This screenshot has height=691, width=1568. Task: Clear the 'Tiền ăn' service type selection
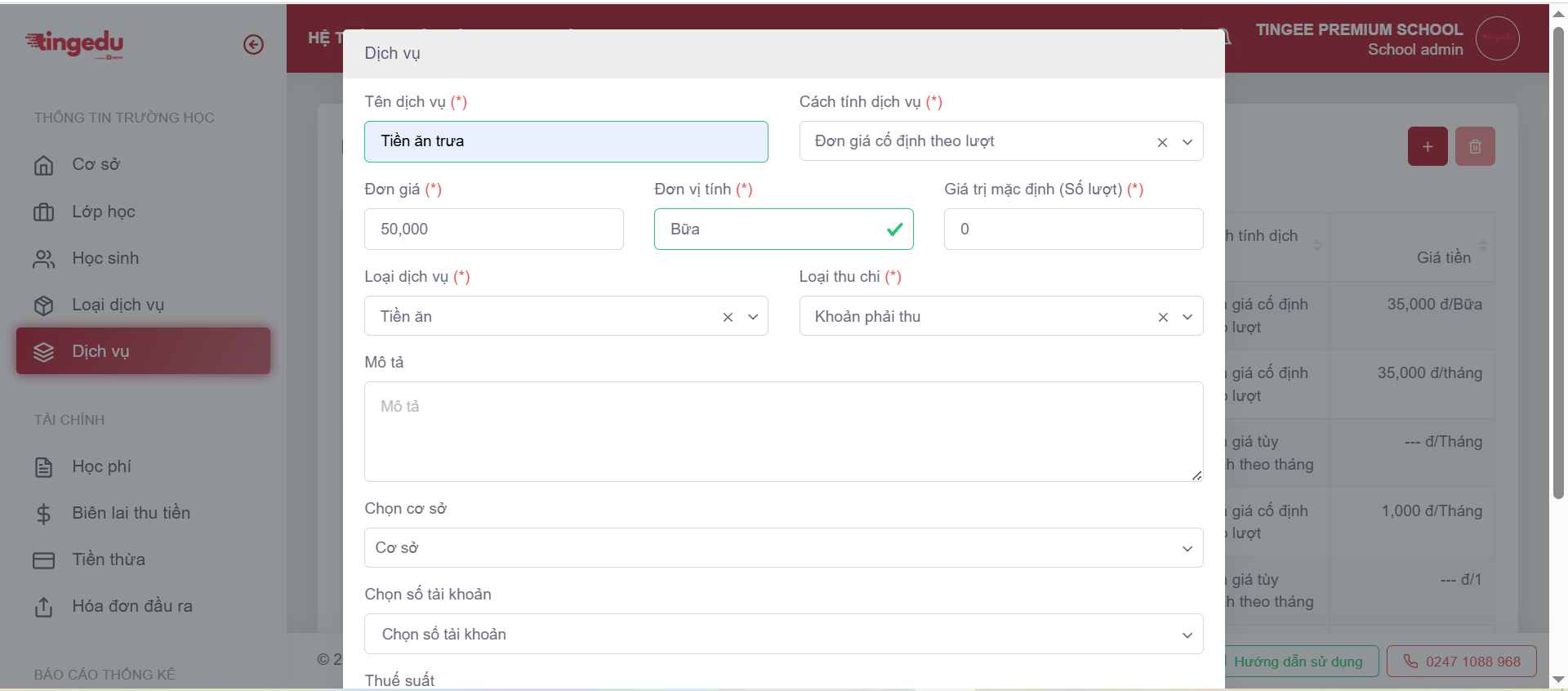point(728,317)
